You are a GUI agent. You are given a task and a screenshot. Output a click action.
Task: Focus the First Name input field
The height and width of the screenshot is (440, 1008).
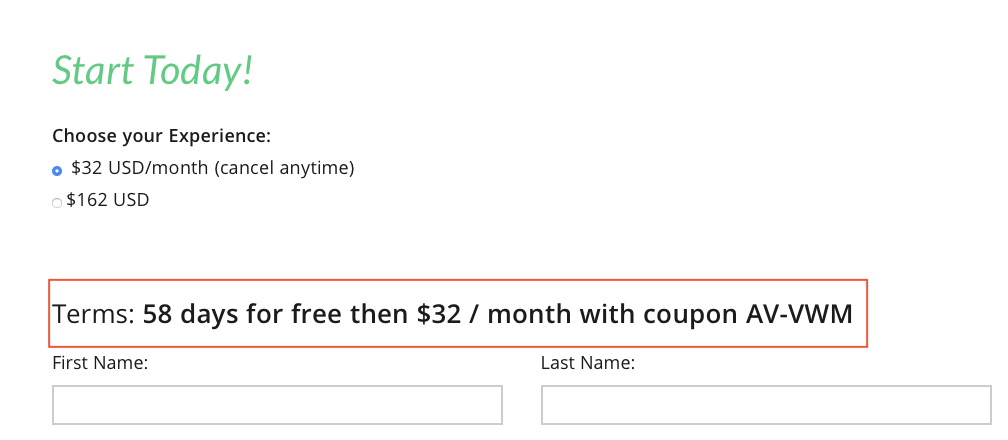point(277,405)
